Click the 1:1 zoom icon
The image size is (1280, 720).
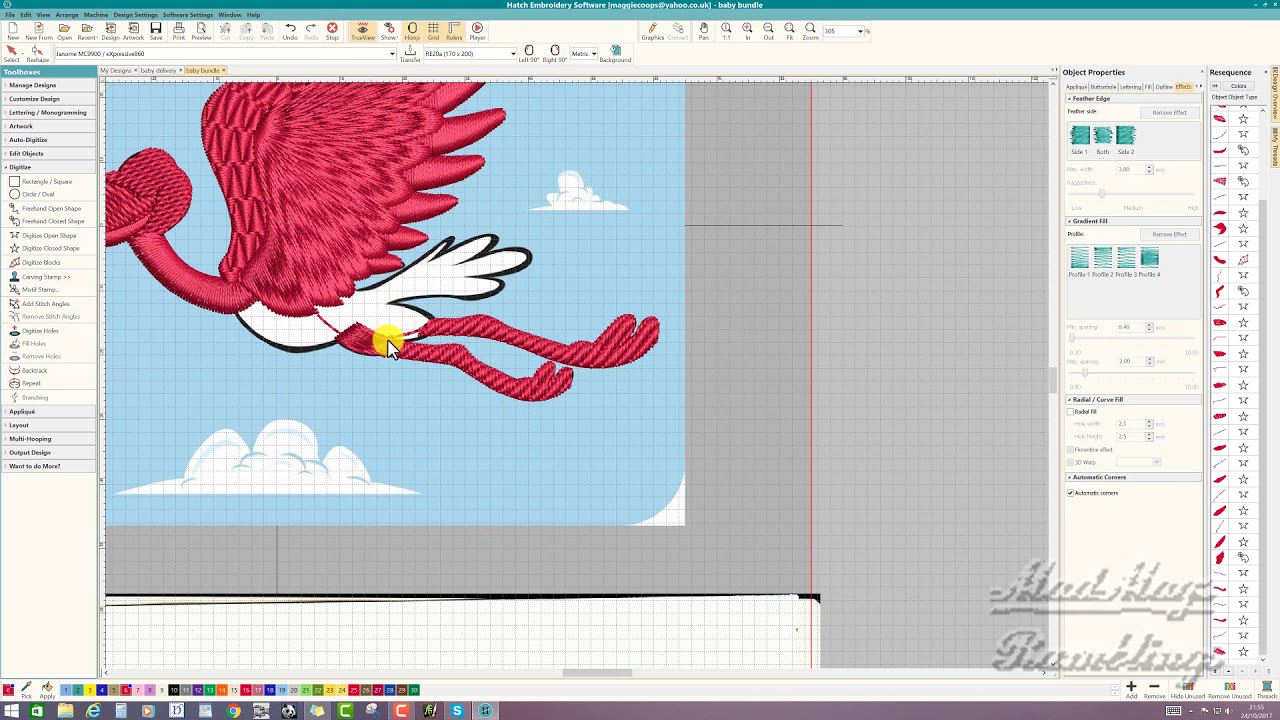(726, 30)
